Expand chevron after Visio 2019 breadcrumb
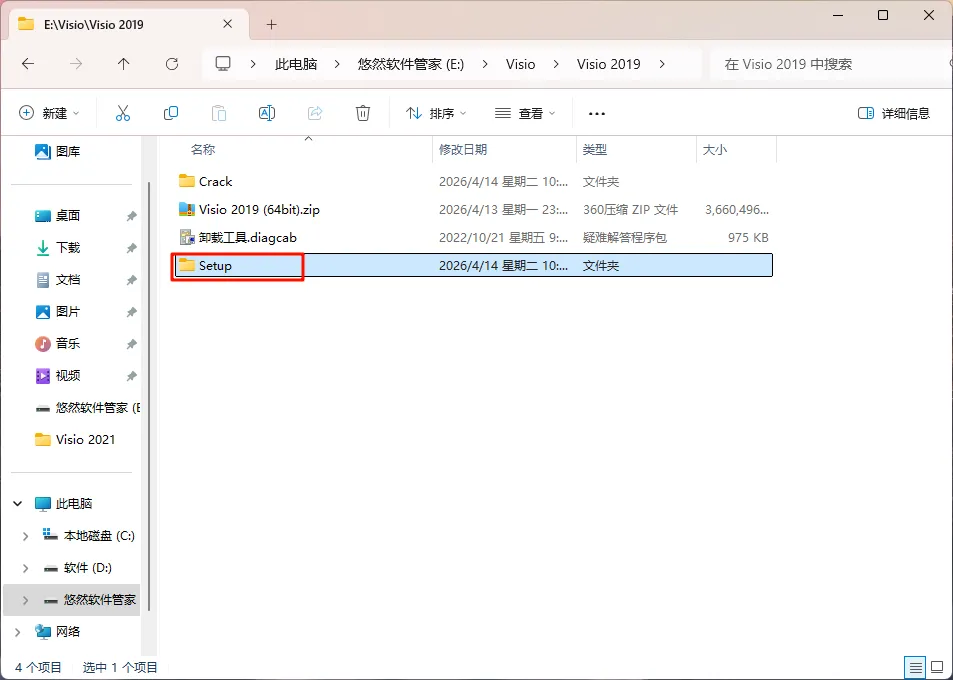Viewport: 953px width, 680px height. point(662,64)
